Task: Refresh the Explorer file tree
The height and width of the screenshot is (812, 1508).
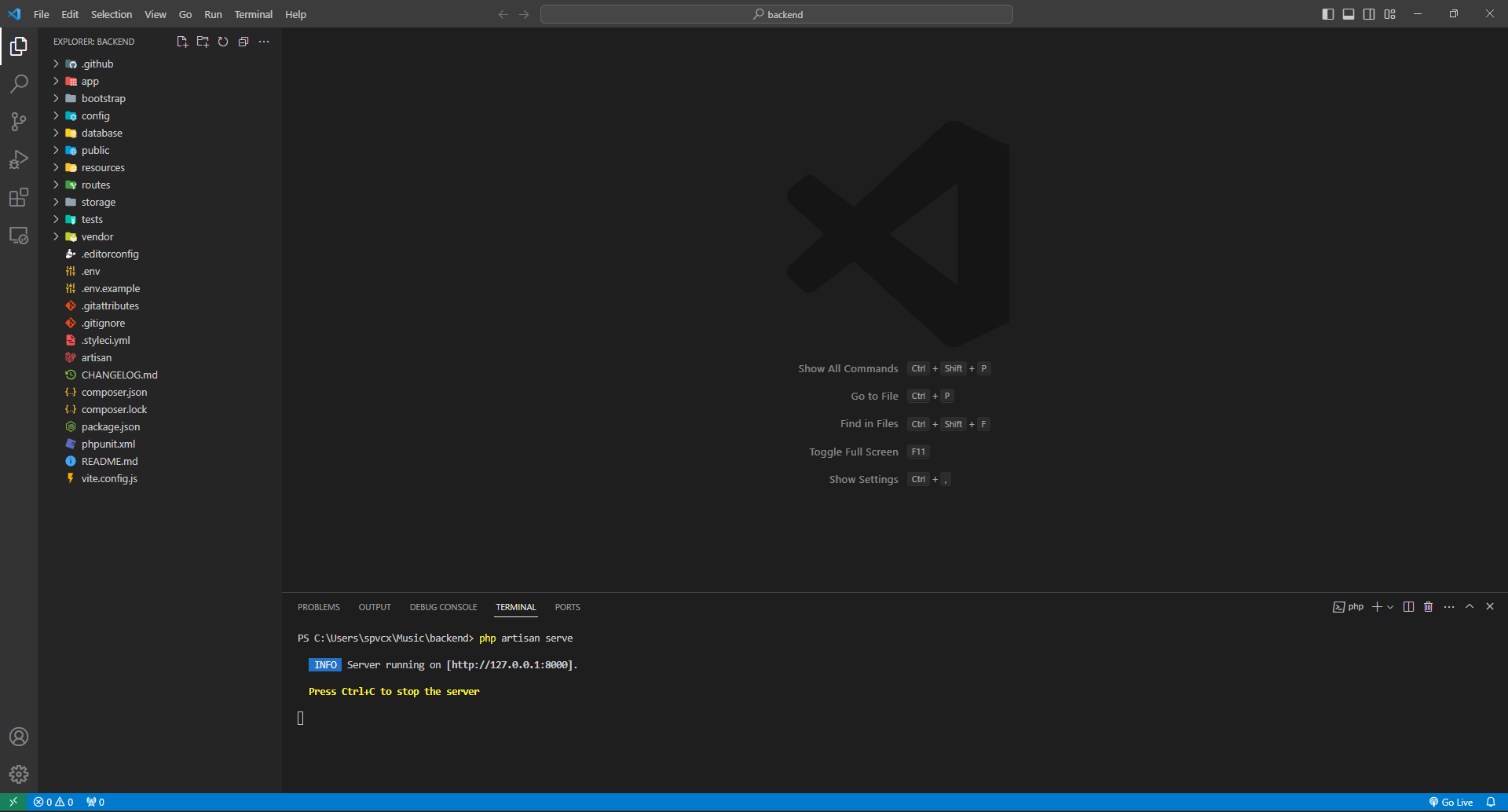Action: 223,42
